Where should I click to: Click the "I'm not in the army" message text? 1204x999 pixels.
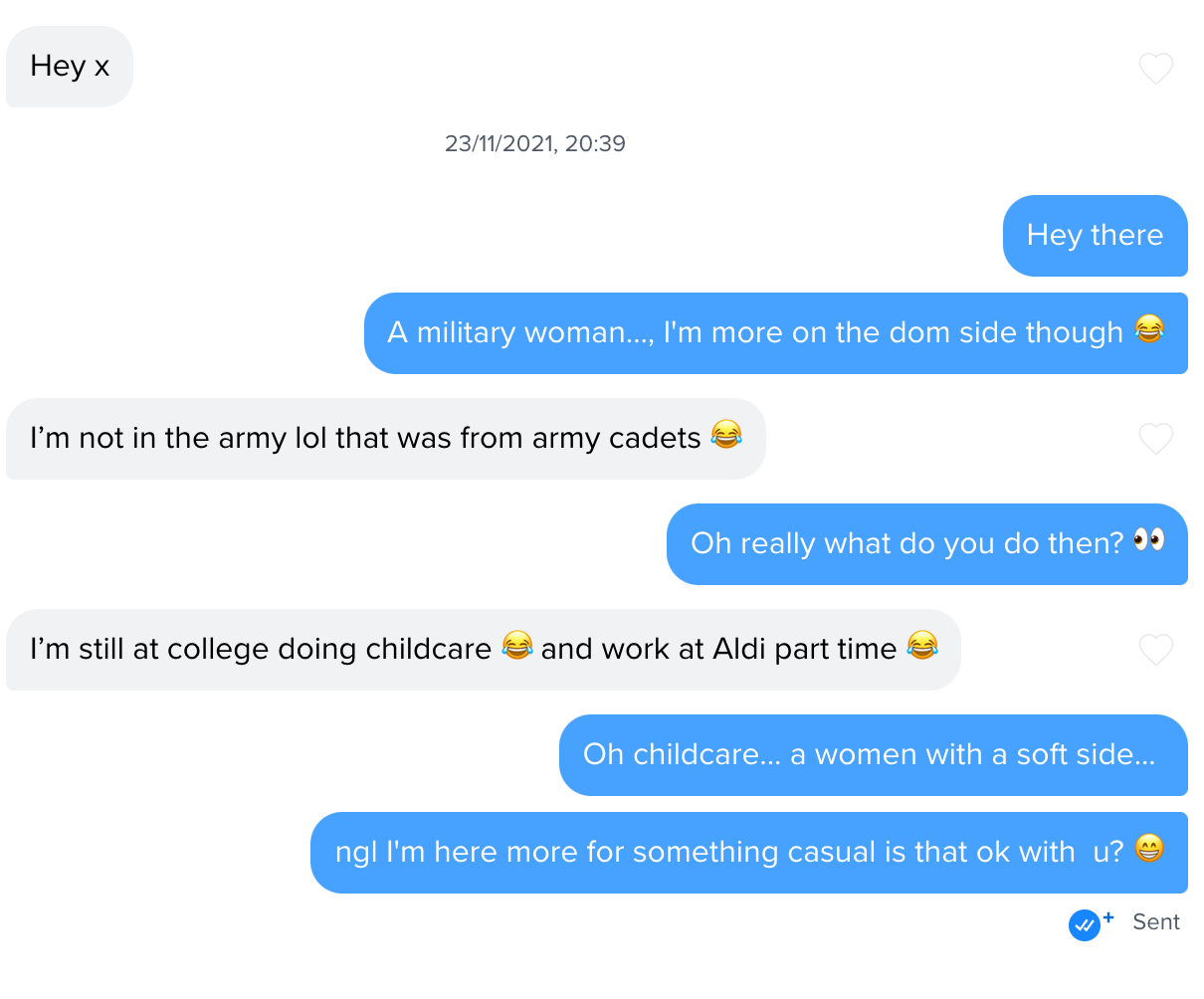(365, 439)
